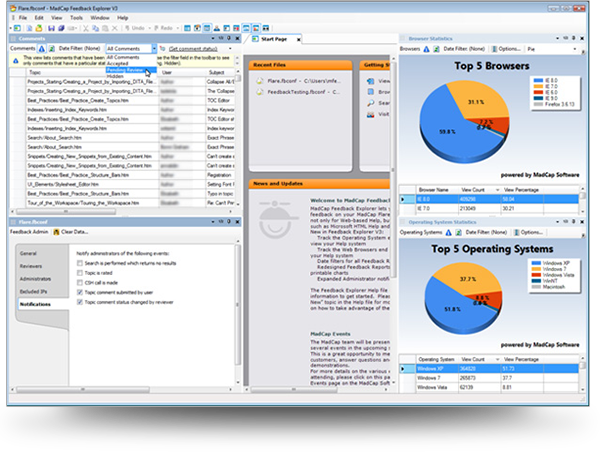Click the refresh icon in Browser Statistics toolbar
Viewport: 600px width, 452px height.
point(436,49)
